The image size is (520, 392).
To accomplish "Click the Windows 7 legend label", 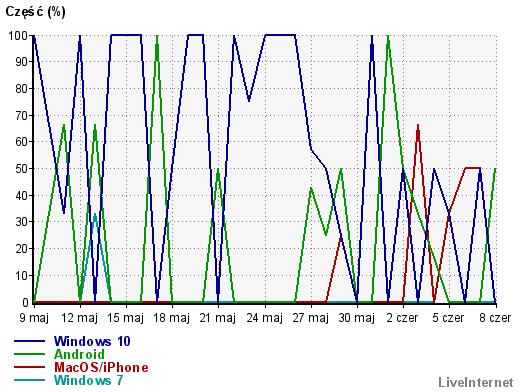I will (88, 380).
